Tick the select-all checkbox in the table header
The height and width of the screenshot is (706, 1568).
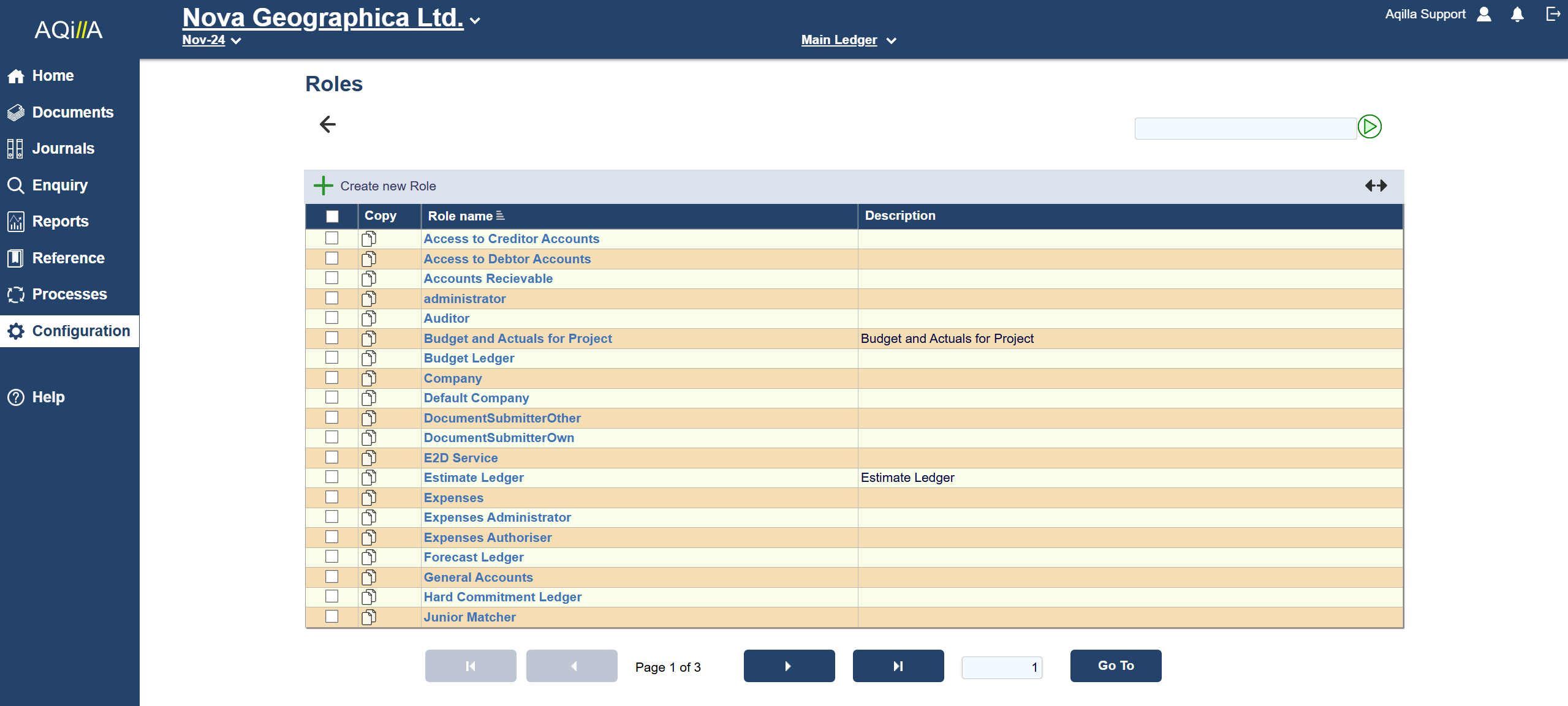coord(332,216)
